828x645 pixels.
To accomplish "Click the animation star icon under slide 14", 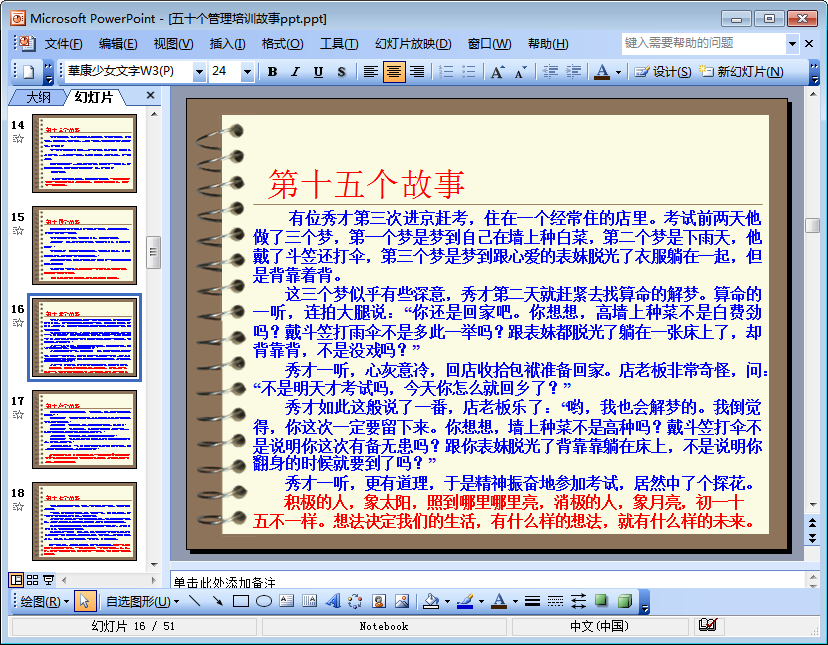I will click(18, 139).
